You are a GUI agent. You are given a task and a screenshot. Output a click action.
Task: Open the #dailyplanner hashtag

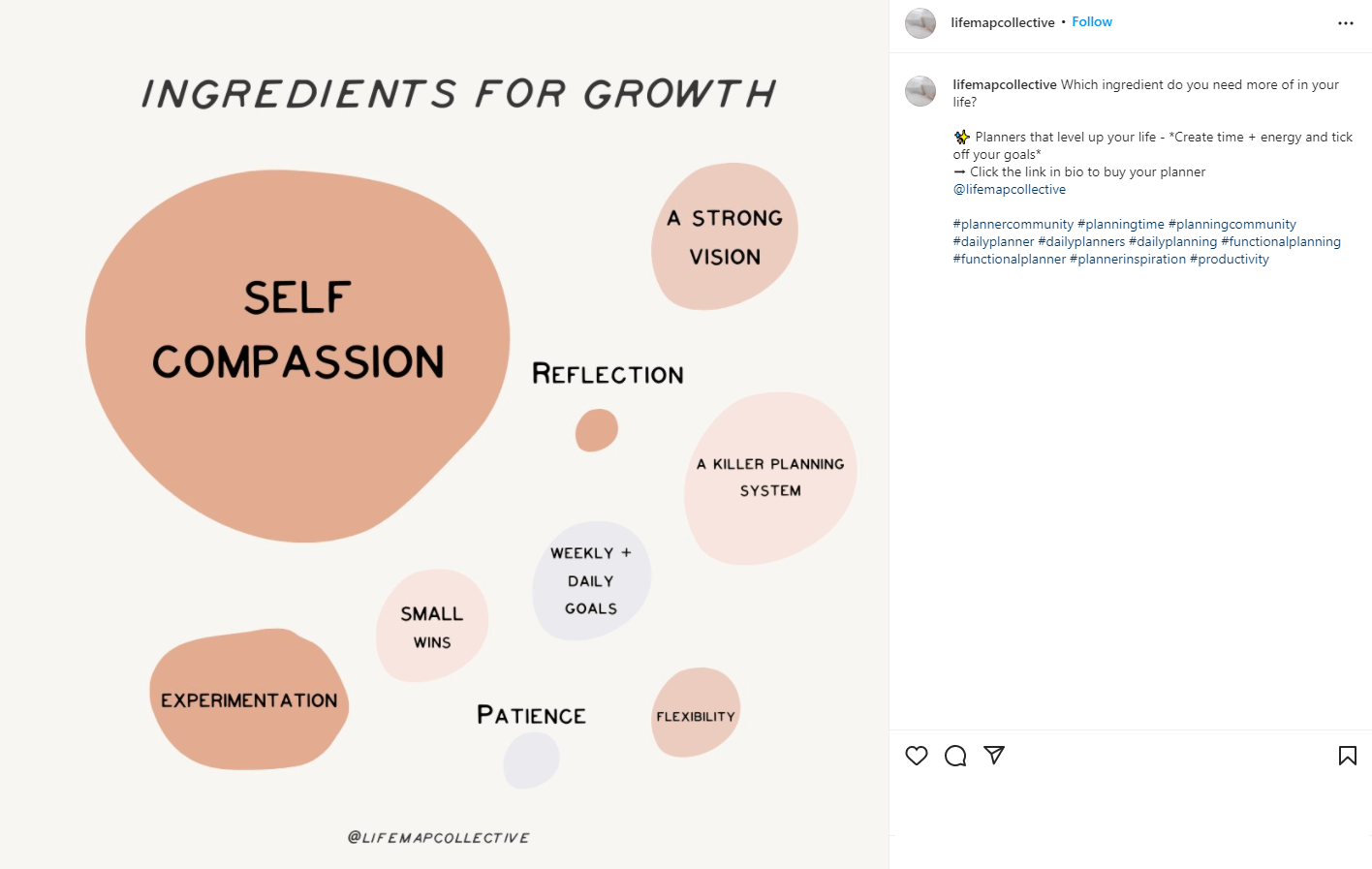pos(992,241)
